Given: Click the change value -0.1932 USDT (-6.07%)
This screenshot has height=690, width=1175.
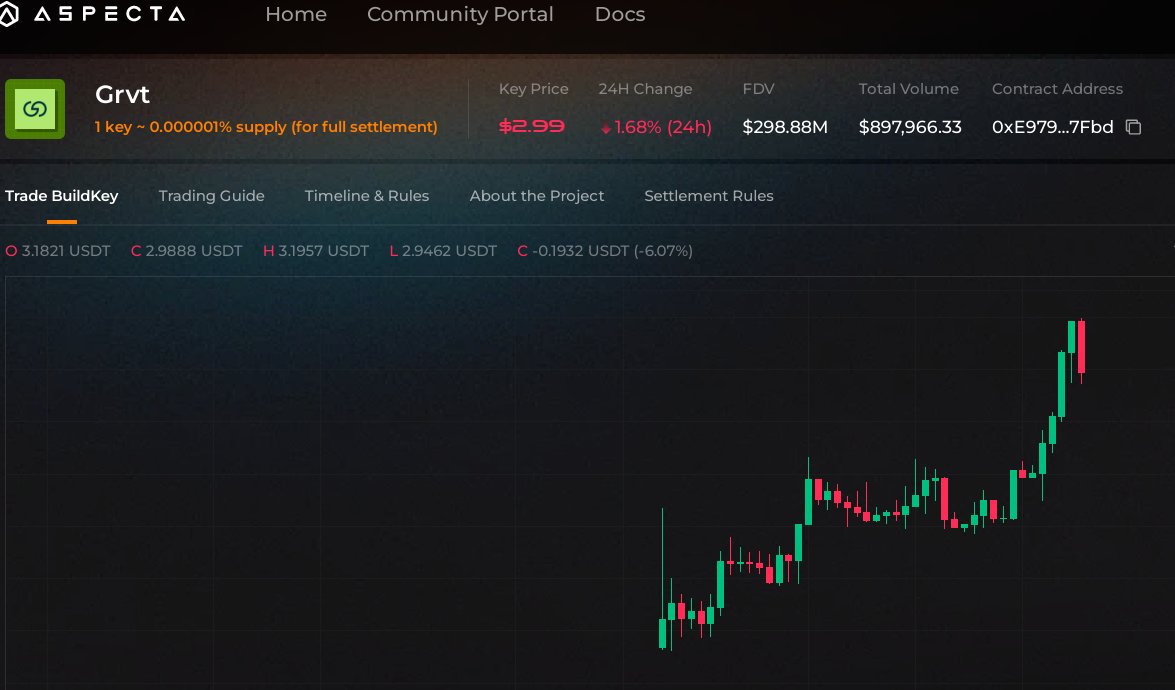Looking at the screenshot, I should tap(612, 251).
